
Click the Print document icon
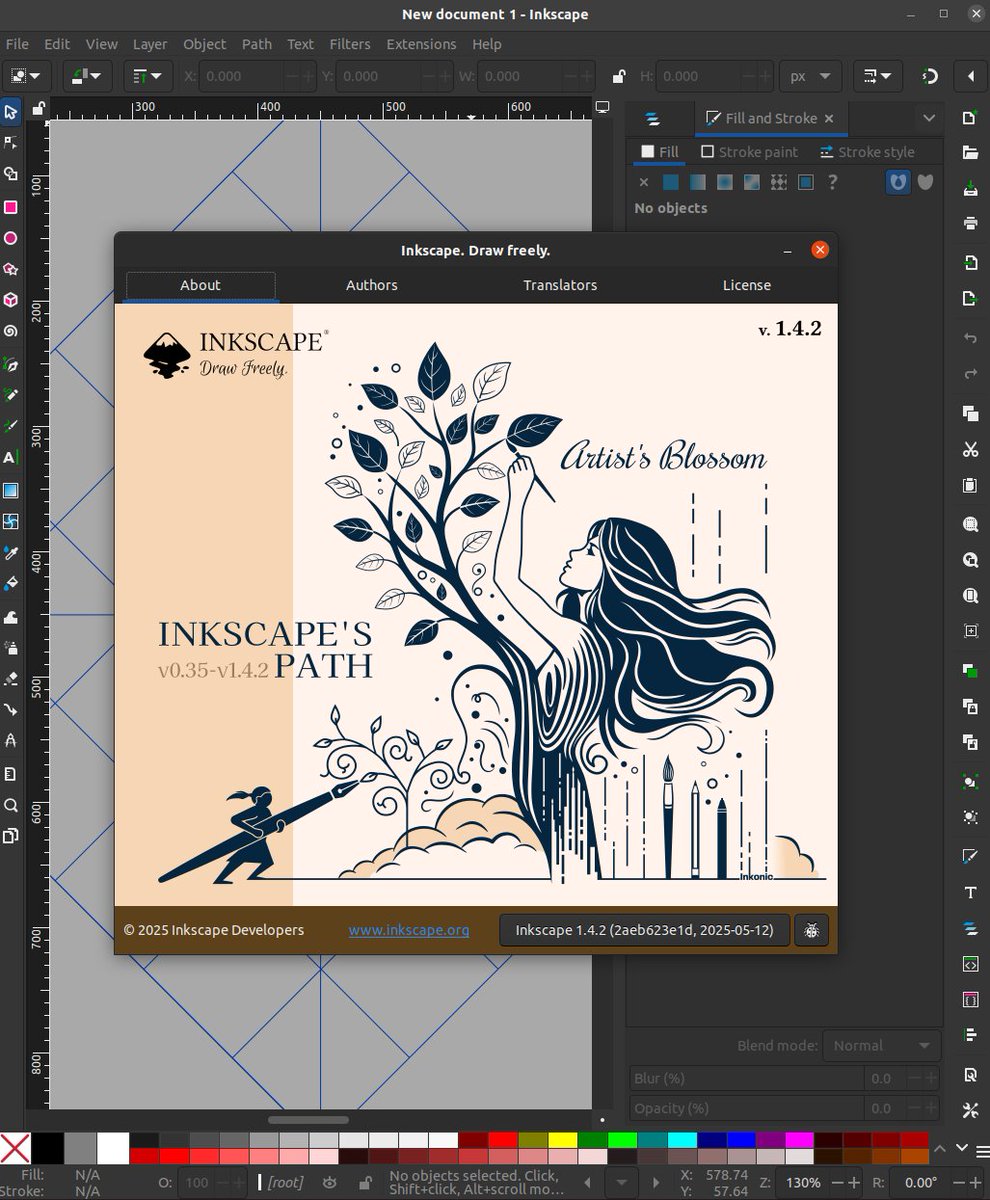[969, 223]
